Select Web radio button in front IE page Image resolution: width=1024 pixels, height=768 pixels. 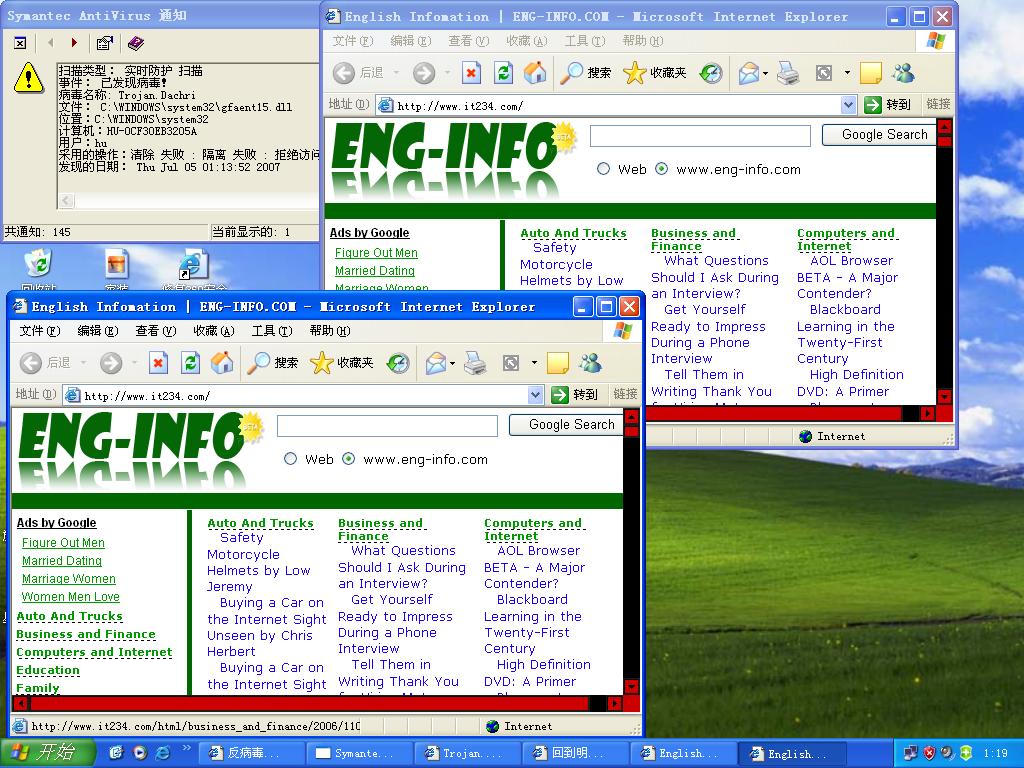click(x=291, y=459)
